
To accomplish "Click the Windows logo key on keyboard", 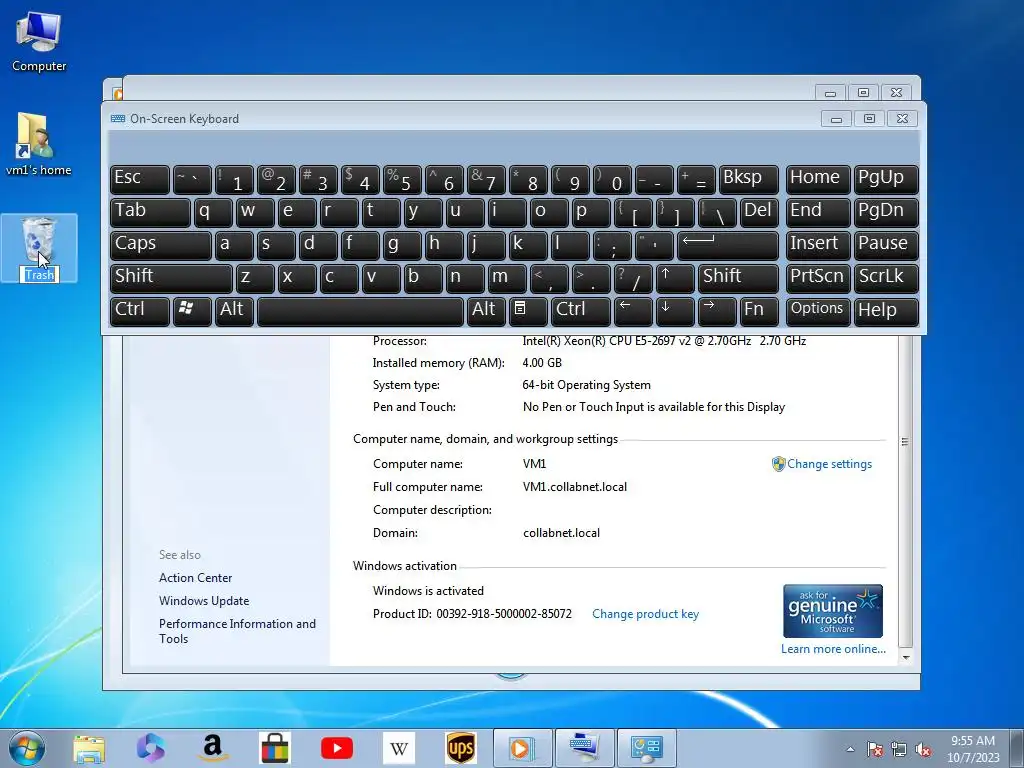I will [x=191, y=311].
